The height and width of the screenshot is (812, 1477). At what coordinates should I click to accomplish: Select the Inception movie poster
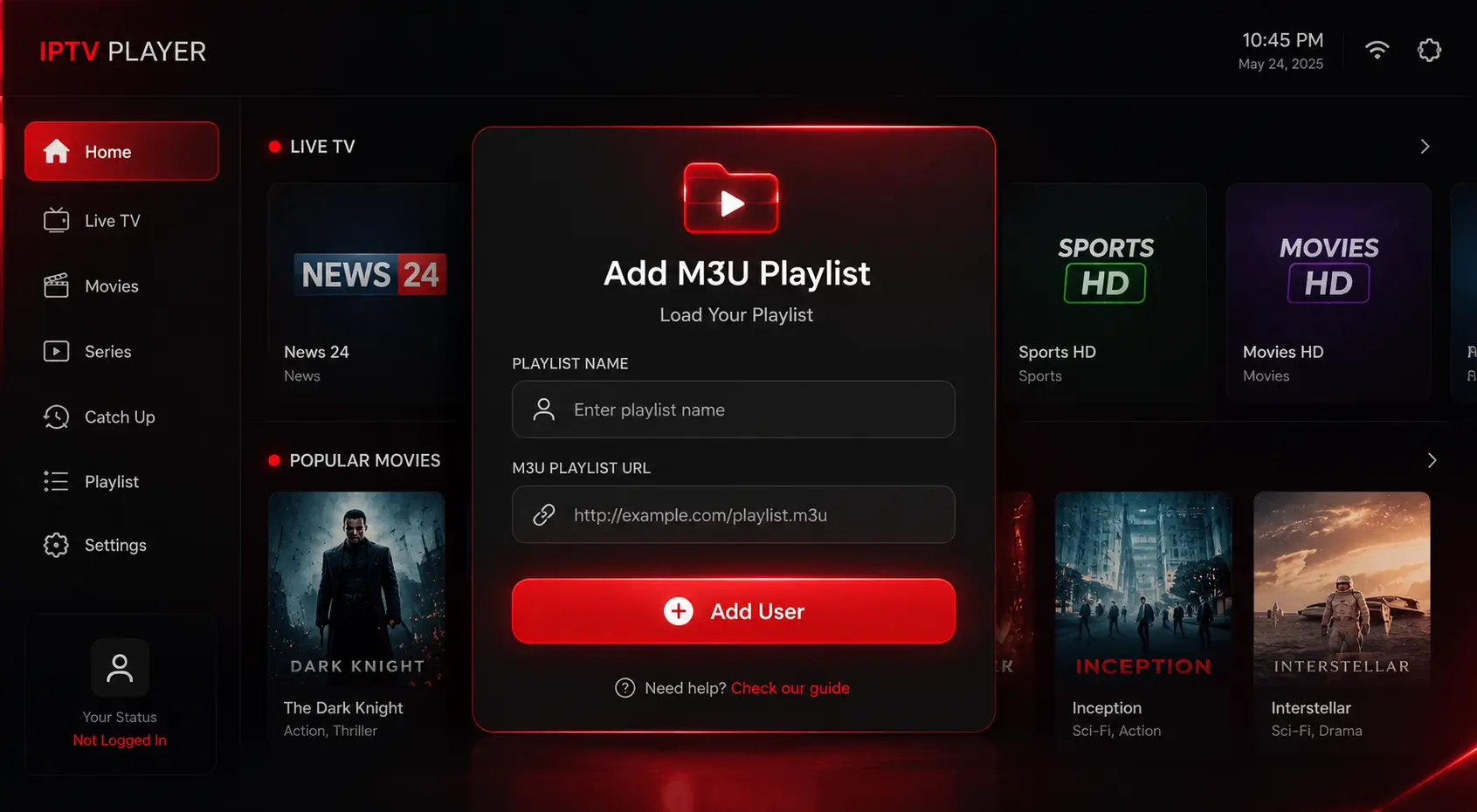[1143, 588]
